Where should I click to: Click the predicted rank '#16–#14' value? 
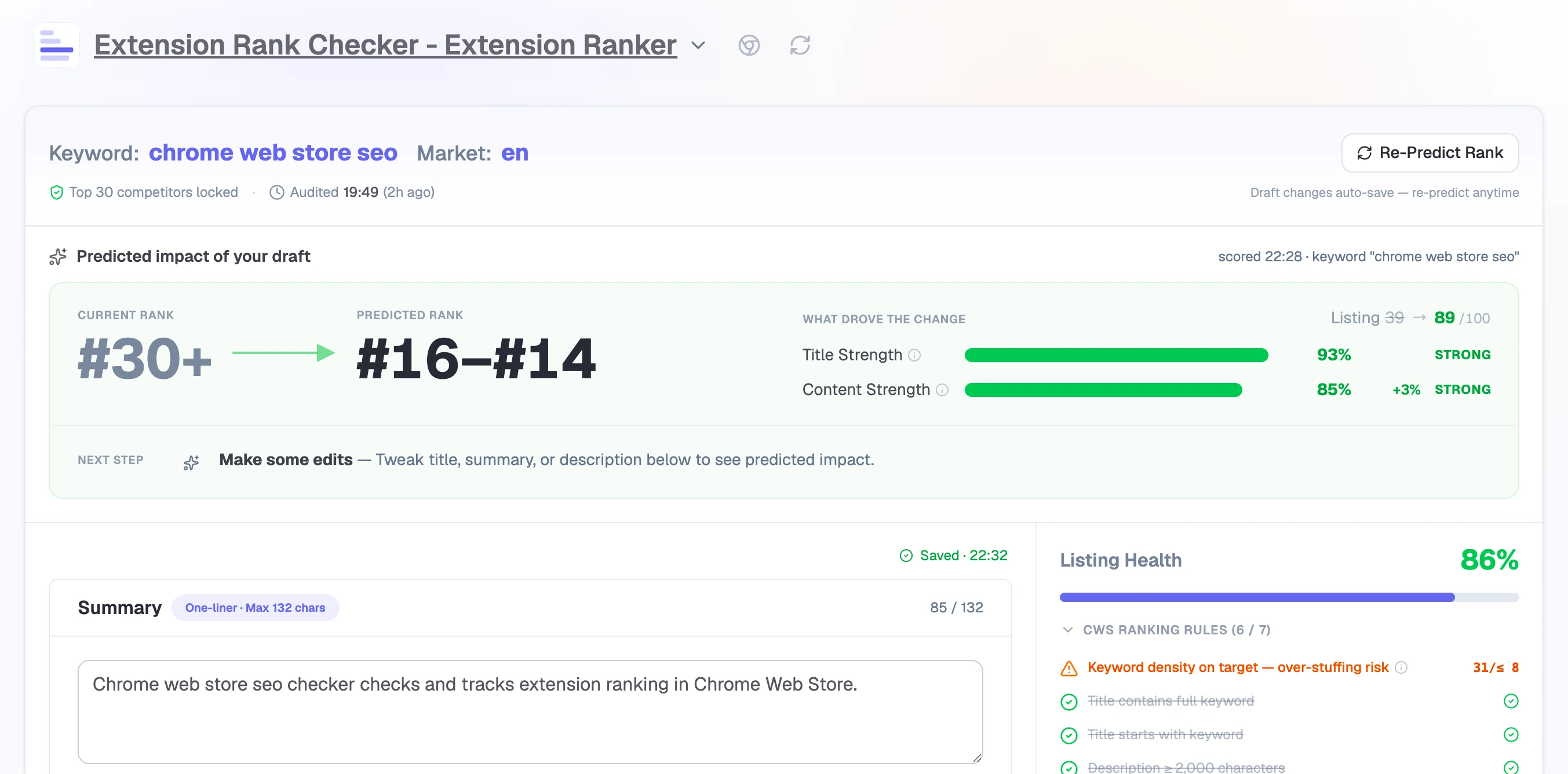click(x=475, y=360)
